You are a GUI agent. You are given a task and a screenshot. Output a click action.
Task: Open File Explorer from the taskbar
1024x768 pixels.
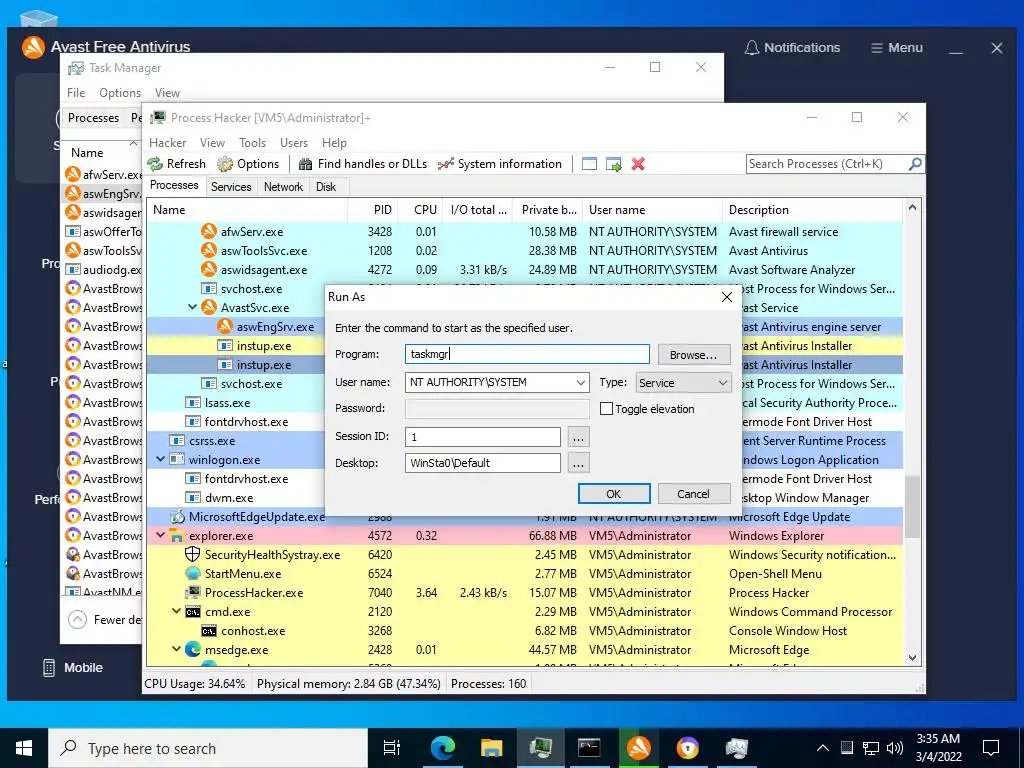(491, 748)
